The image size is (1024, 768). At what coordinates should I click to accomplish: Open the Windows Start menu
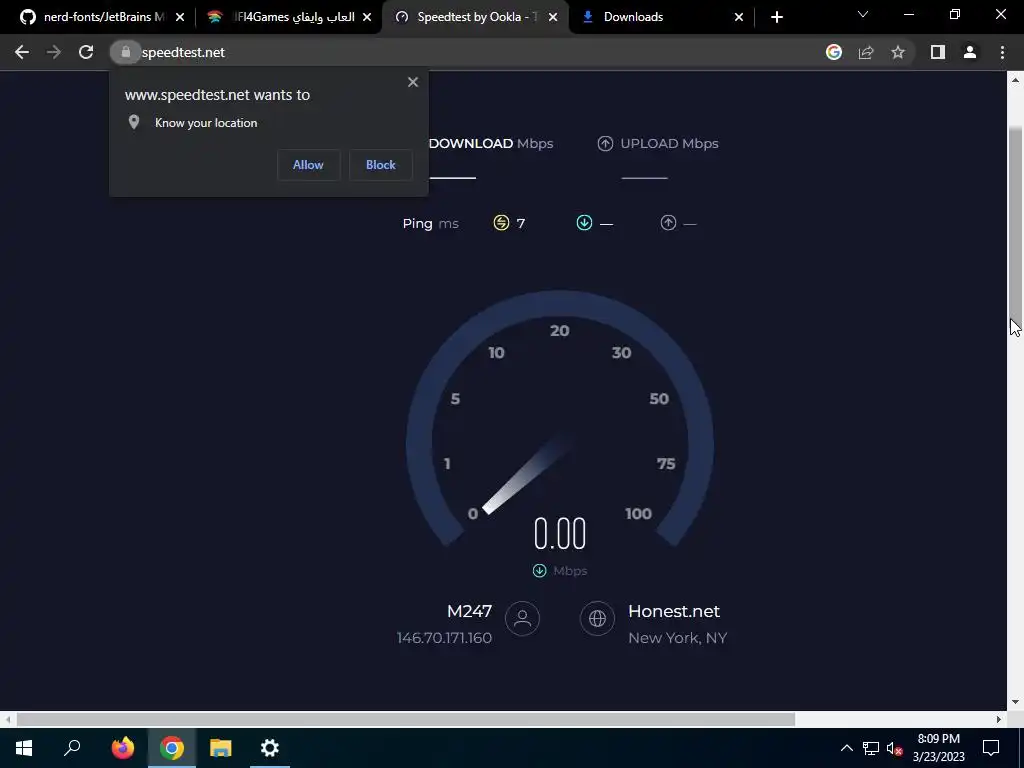pyautogui.click(x=24, y=748)
